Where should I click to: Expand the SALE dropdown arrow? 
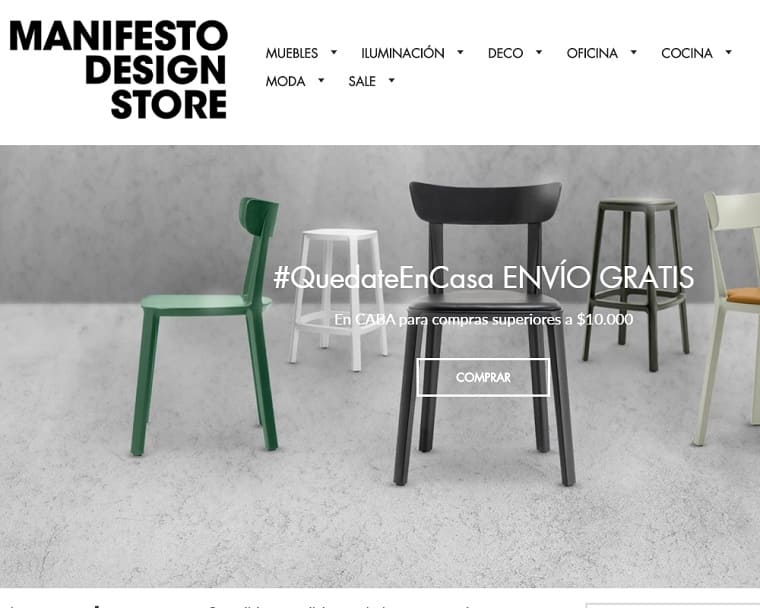point(392,80)
